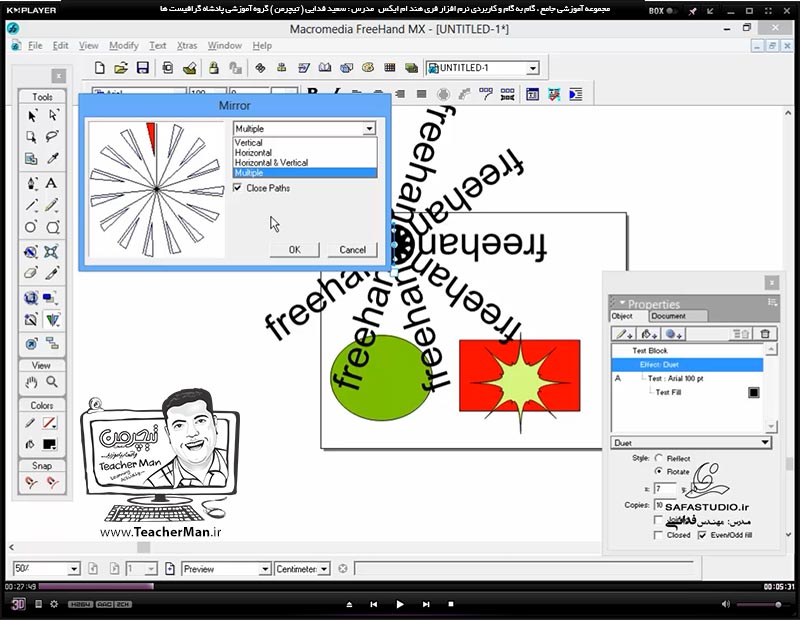The width and height of the screenshot is (800, 621).
Task: Open the page number dropdown
Action: pyautogui.click(x=151, y=568)
